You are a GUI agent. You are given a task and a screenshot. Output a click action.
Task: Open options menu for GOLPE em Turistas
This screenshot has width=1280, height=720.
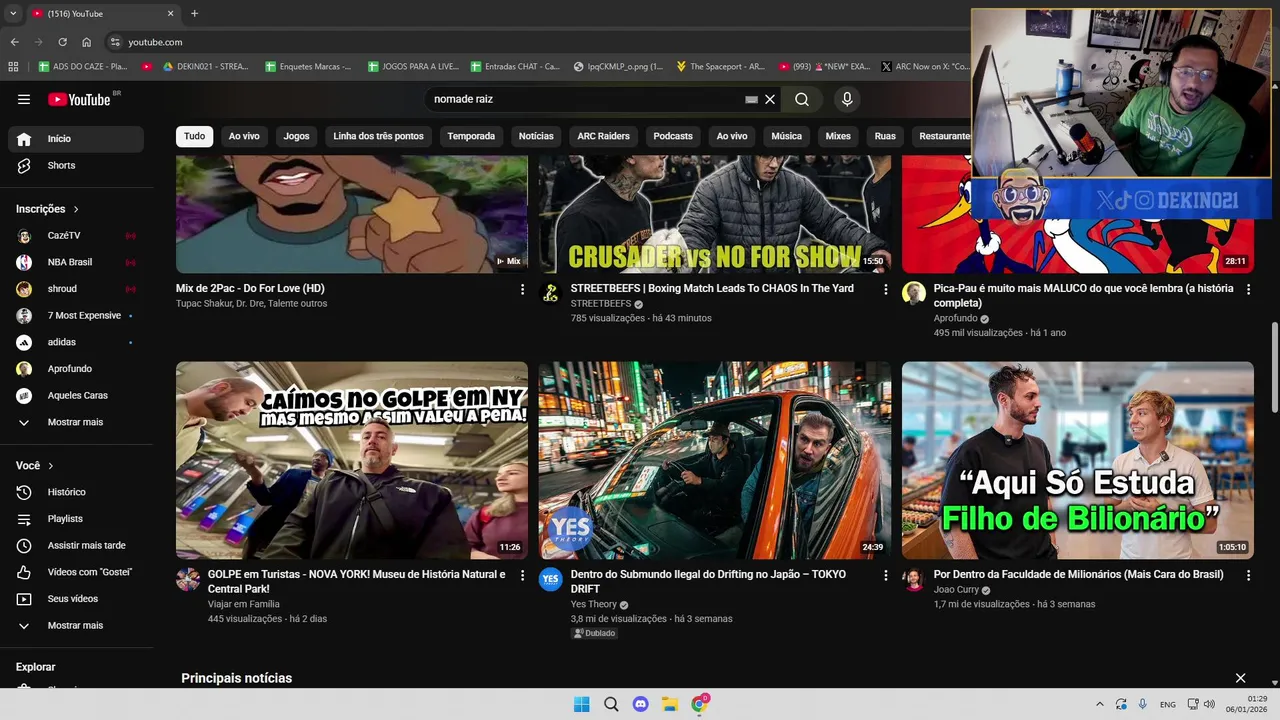click(522, 575)
